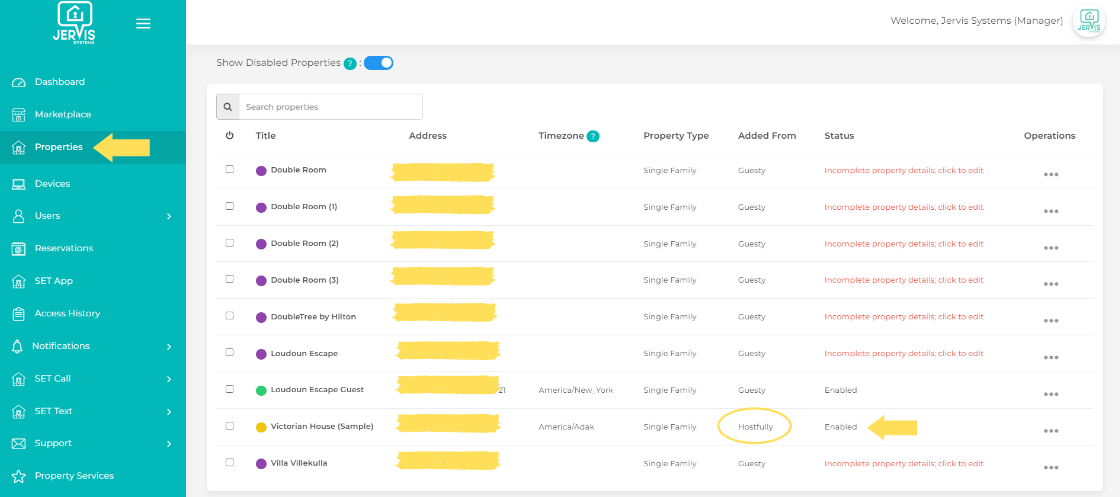The width and height of the screenshot is (1120, 497).
Task: Check the box for Loudoun Escape Guest
Action: [230, 389]
